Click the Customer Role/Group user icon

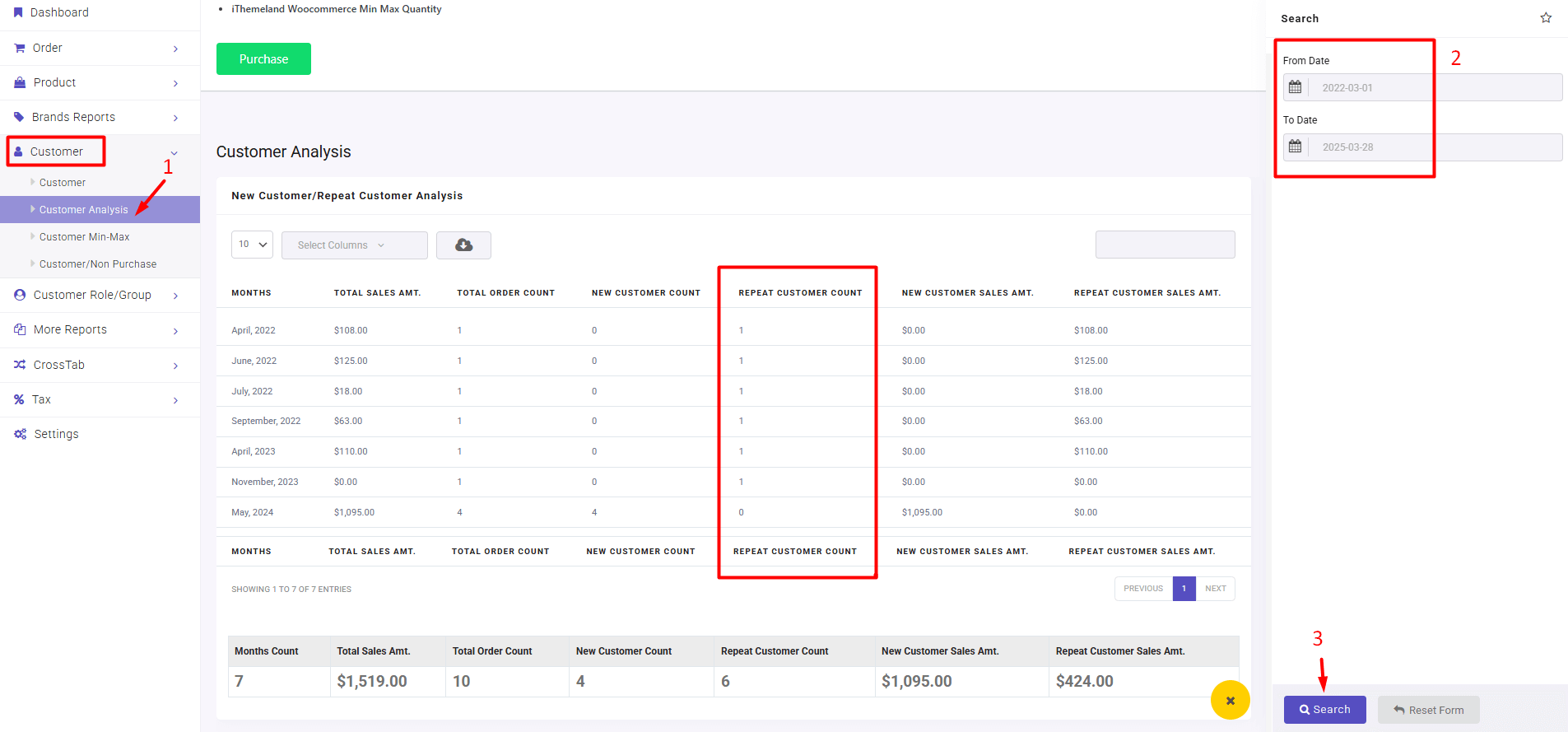[x=20, y=295]
